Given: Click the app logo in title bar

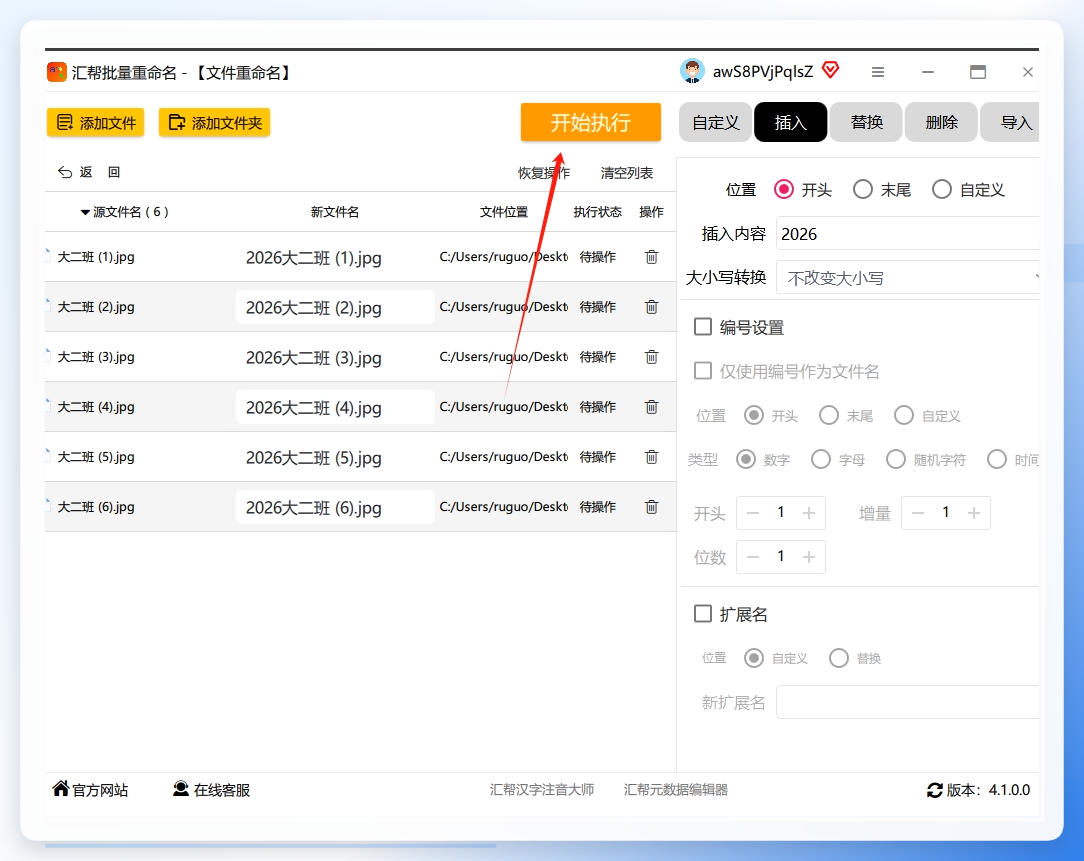Looking at the screenshot, I should (57, 72).
